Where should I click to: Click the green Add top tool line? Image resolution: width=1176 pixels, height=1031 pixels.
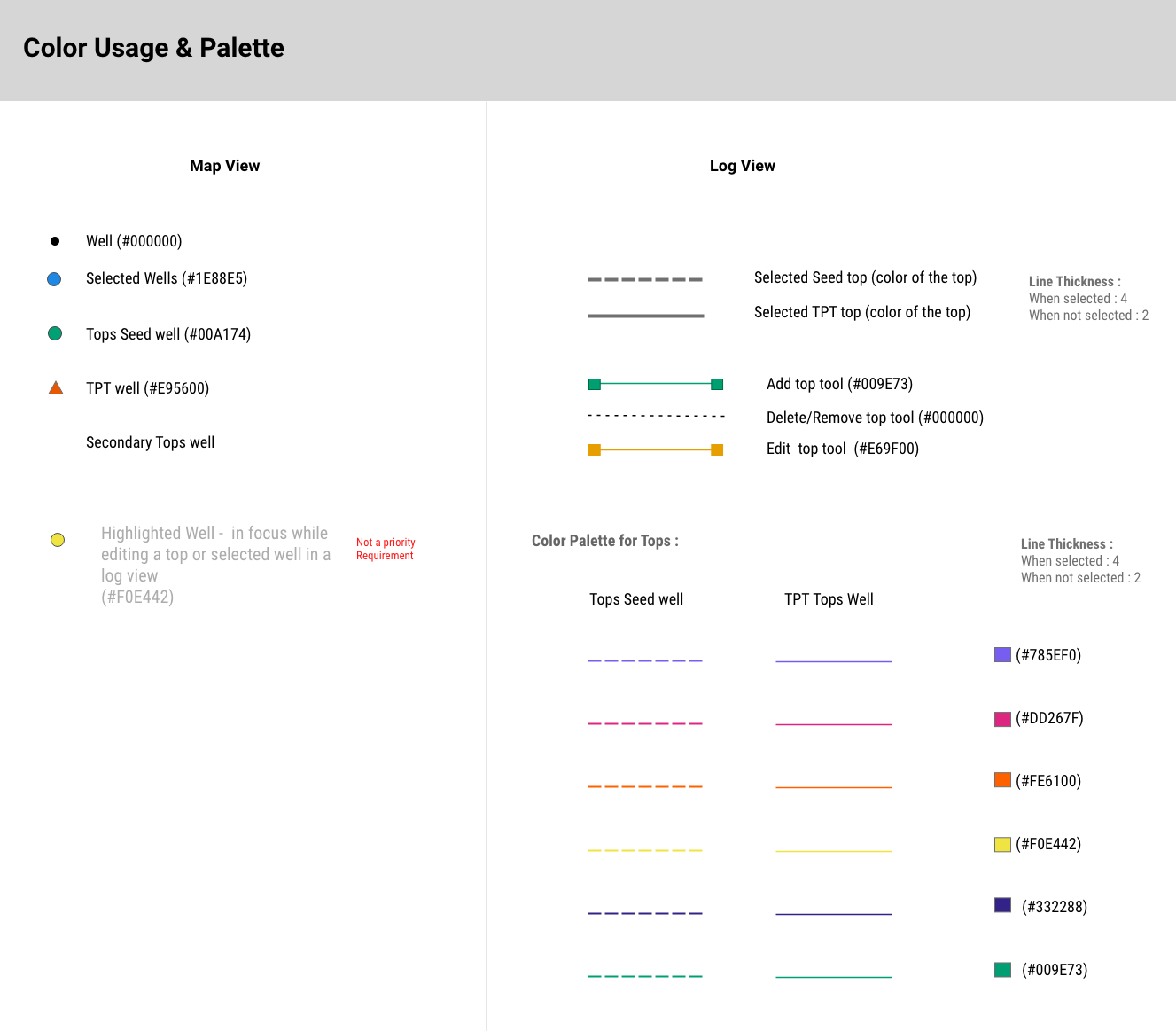click(656, 384)
